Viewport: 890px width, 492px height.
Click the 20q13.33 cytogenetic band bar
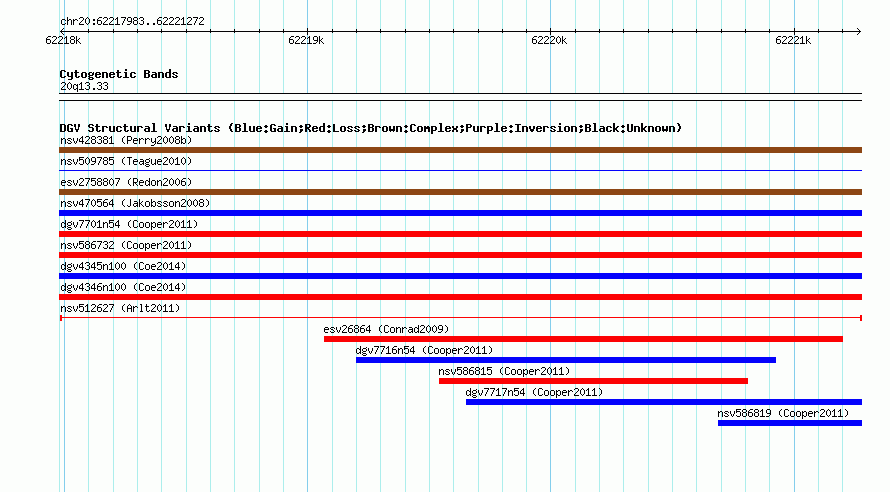click(x=460, y=97)
